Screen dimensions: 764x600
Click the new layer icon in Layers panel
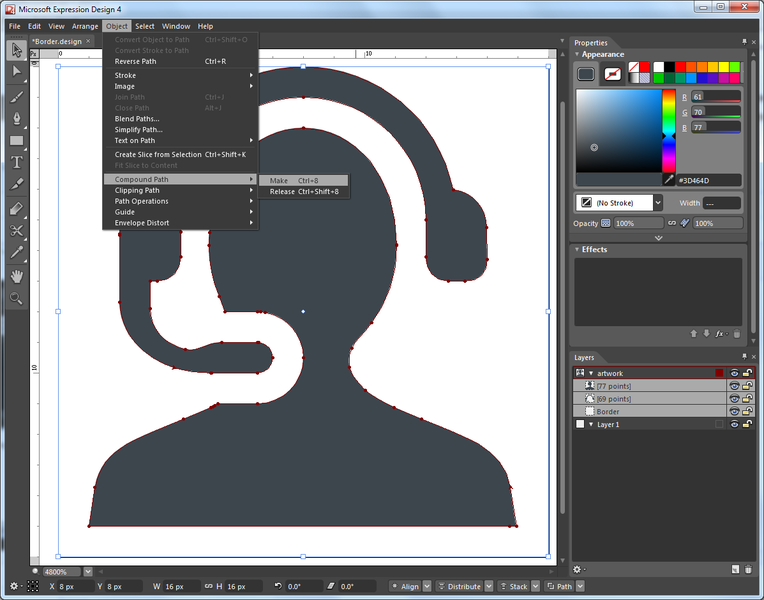733,569
